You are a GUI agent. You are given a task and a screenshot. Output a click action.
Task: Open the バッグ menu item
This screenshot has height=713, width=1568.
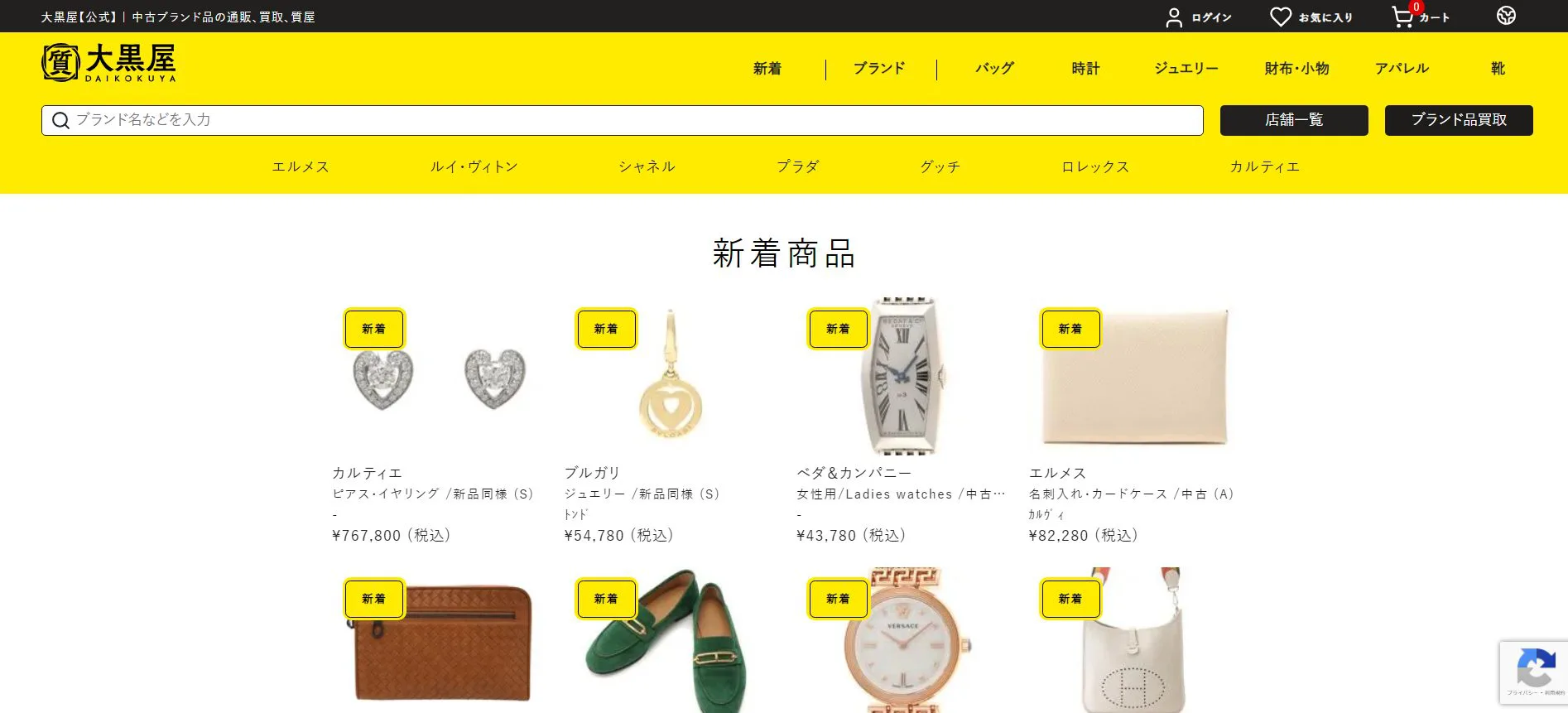[x=994, y=69]
